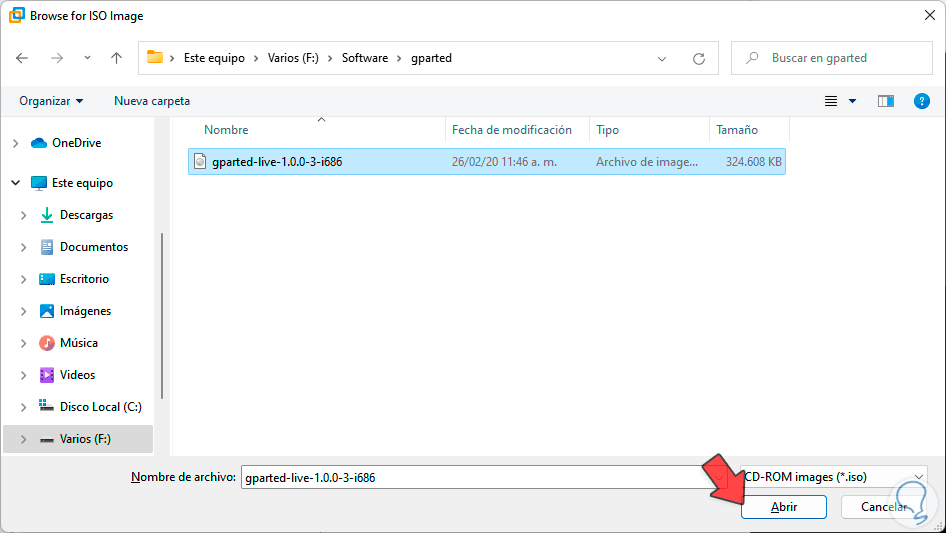Click the navigation pane scrollbar
Image resolution: width=946 pixels, height=533 pixels.
point(162,316)
